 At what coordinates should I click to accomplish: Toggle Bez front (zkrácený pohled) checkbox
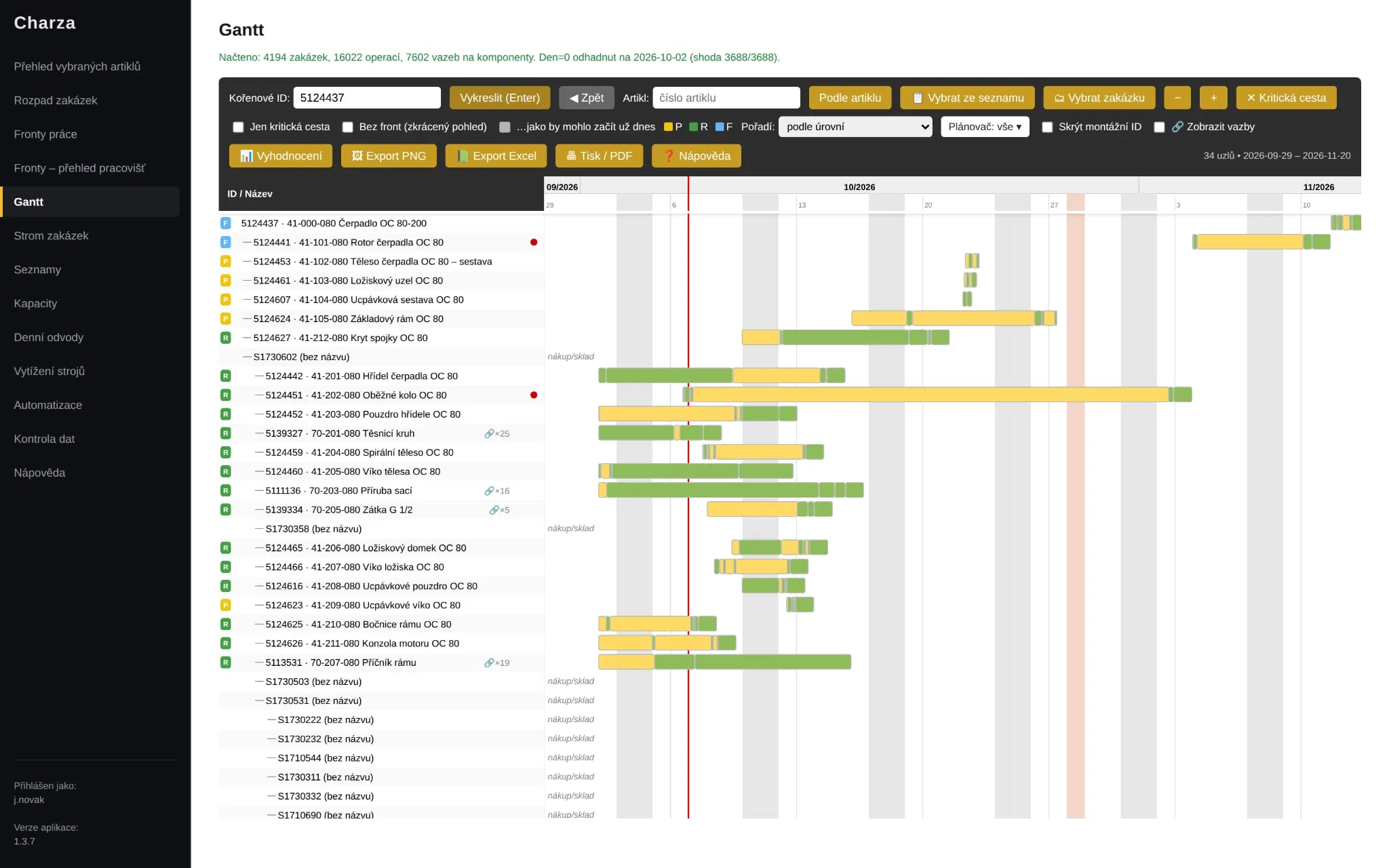point(348,127)
